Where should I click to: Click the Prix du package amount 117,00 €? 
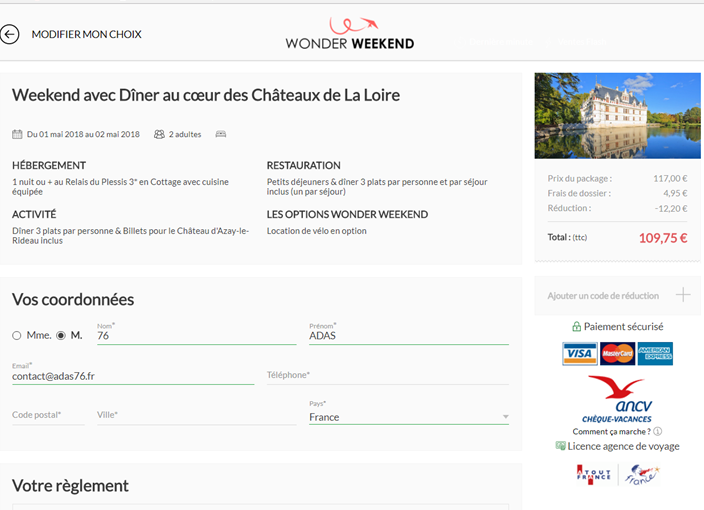pos(670,179)
